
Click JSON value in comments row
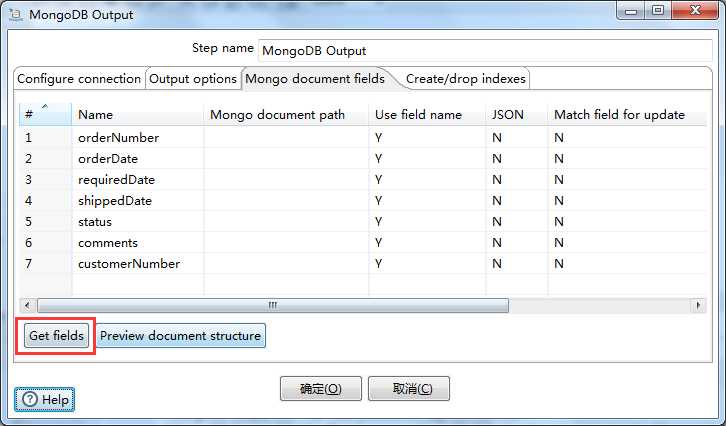coord(517,243)
